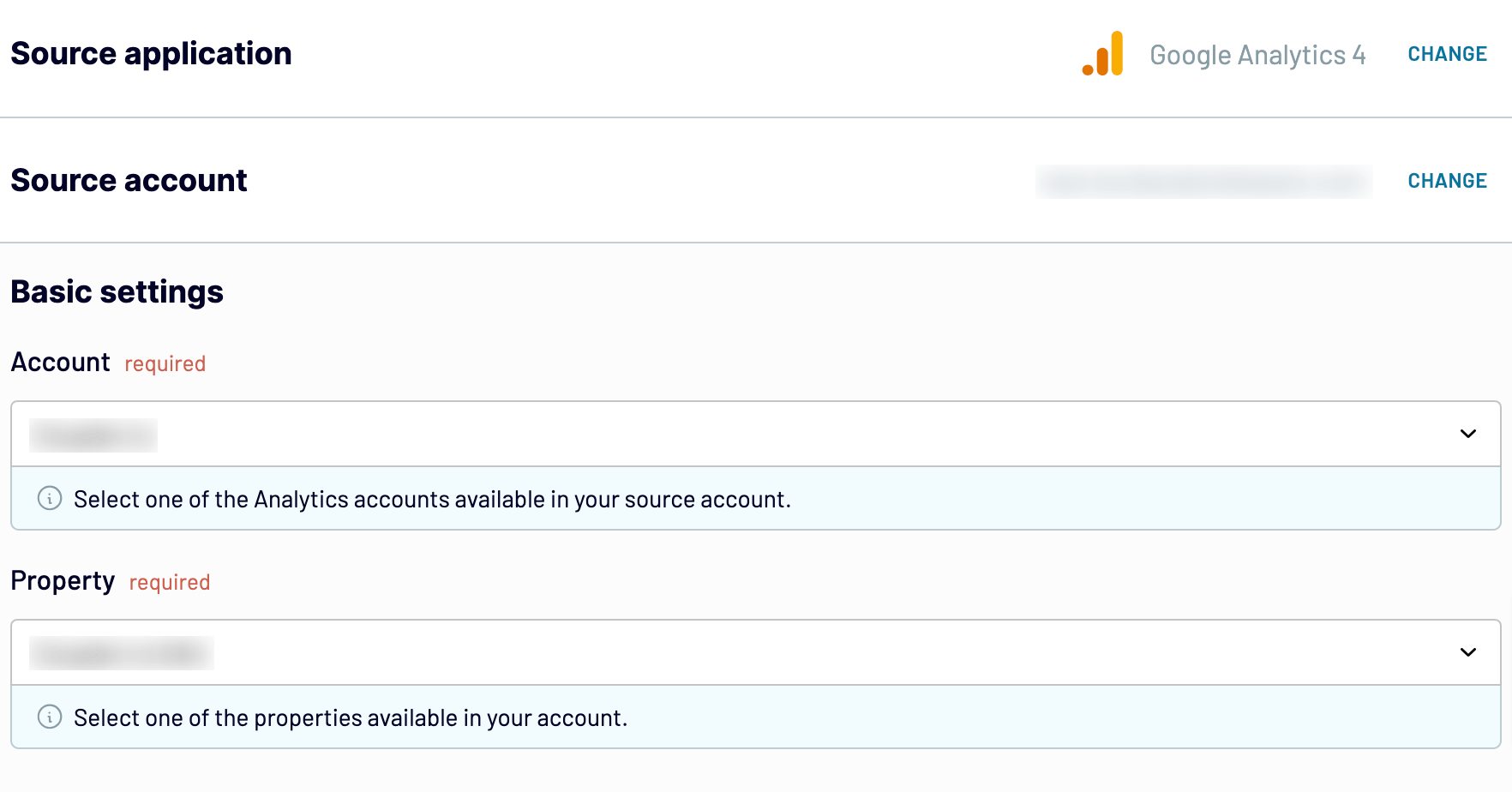1512x792 pixels.
Task: Expand the Property dropdown chevron
Action: coord(1467,652)
